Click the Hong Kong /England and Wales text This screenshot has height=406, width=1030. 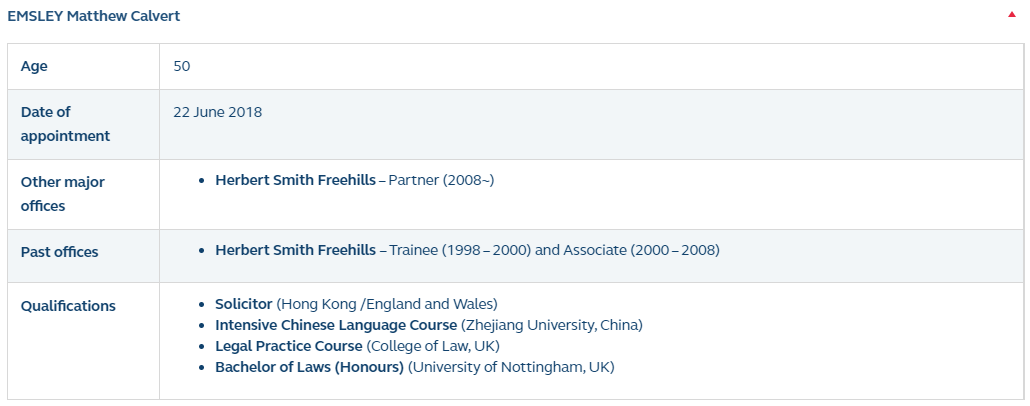pos(387,304)
